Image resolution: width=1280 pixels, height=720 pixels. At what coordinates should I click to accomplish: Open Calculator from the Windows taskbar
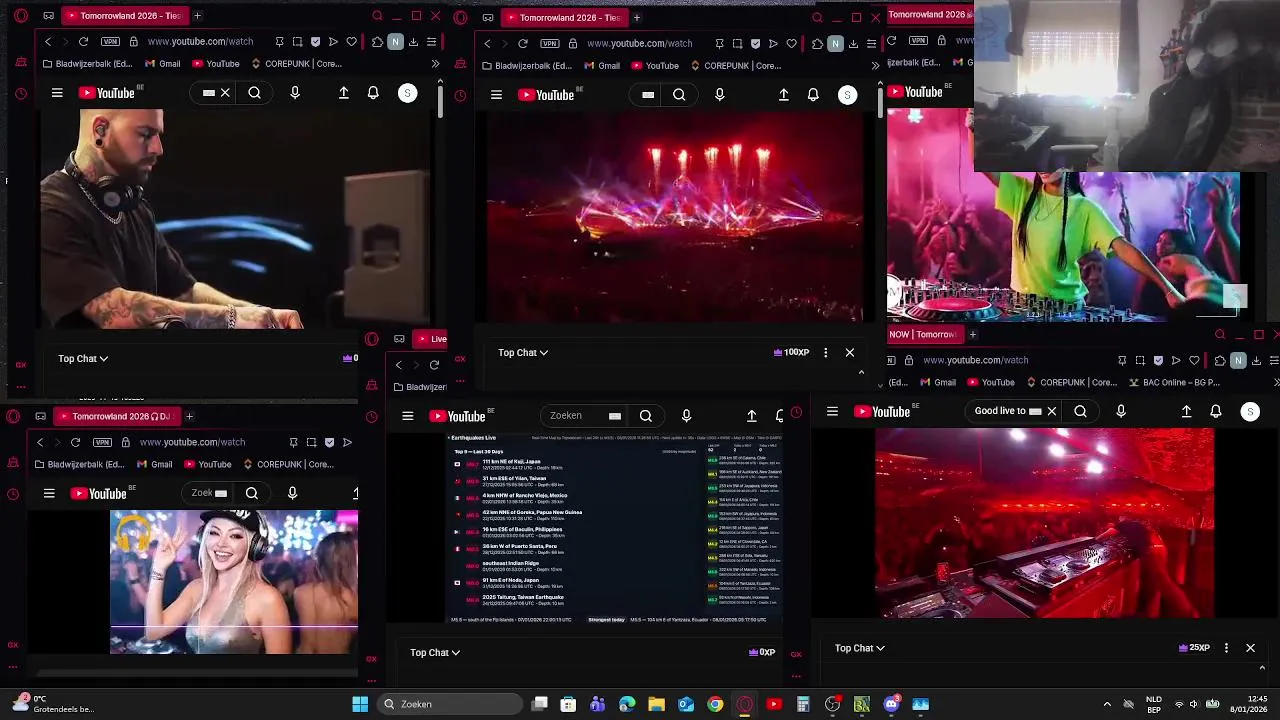click(803, 704)
